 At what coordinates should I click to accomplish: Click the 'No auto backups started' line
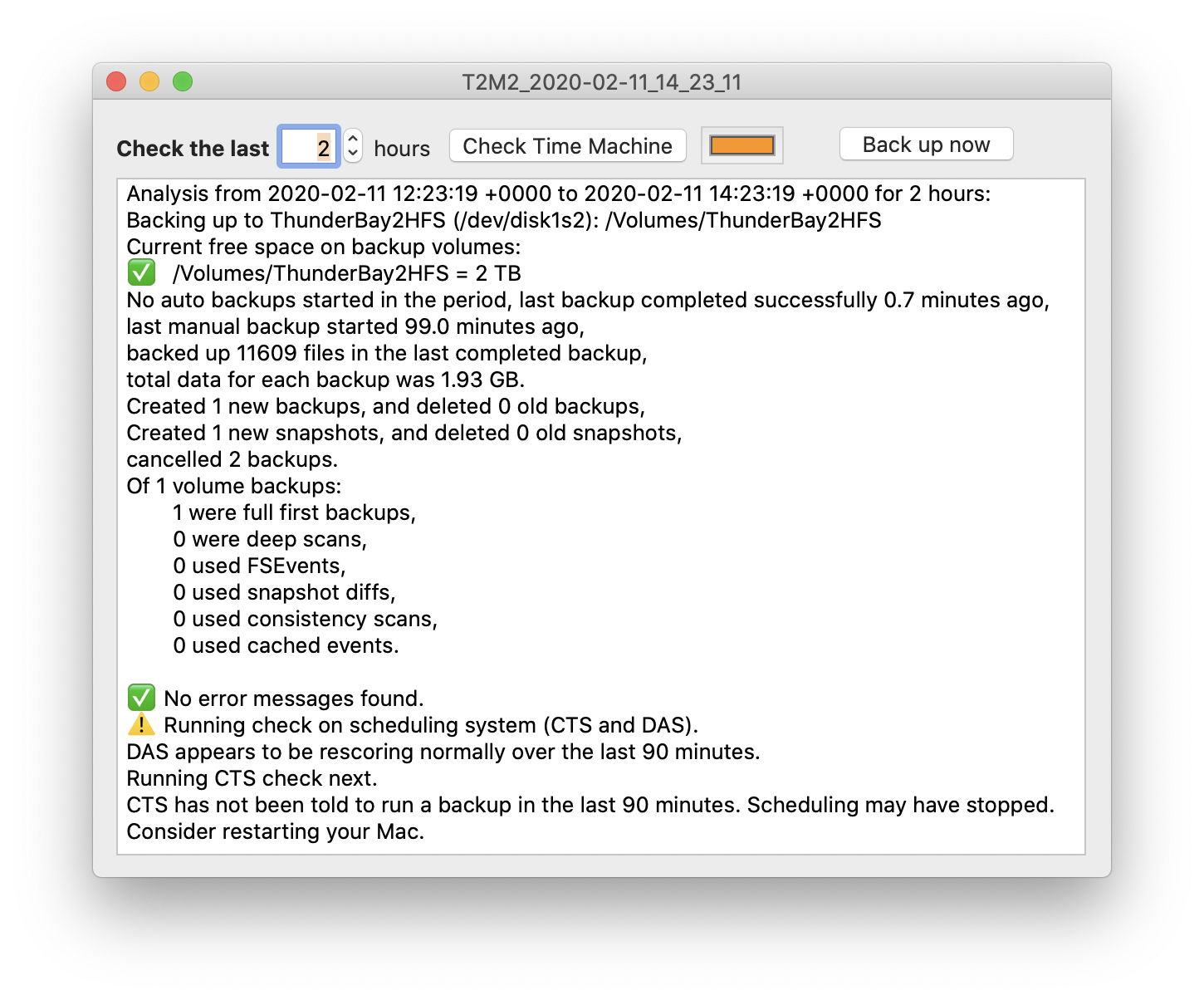pos(588,300)
